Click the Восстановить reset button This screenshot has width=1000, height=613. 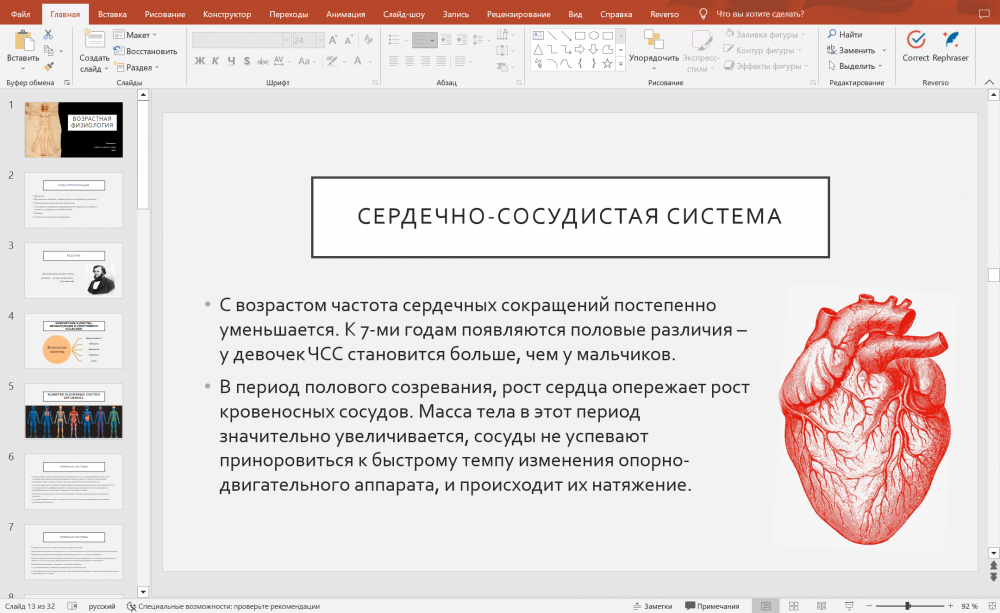[145, 51]
